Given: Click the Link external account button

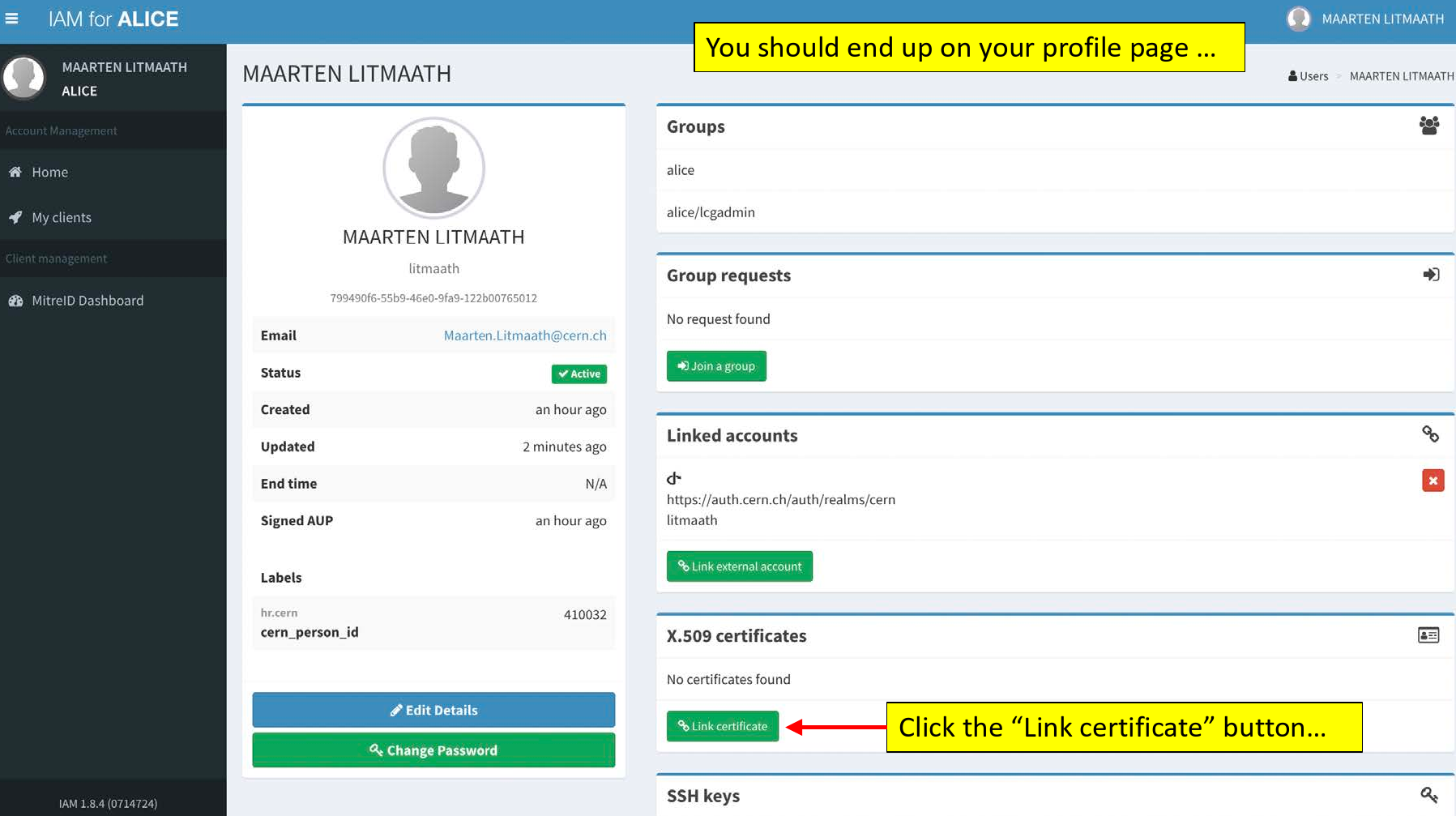Looking at the screenshot, I should (x=739, y=566).
